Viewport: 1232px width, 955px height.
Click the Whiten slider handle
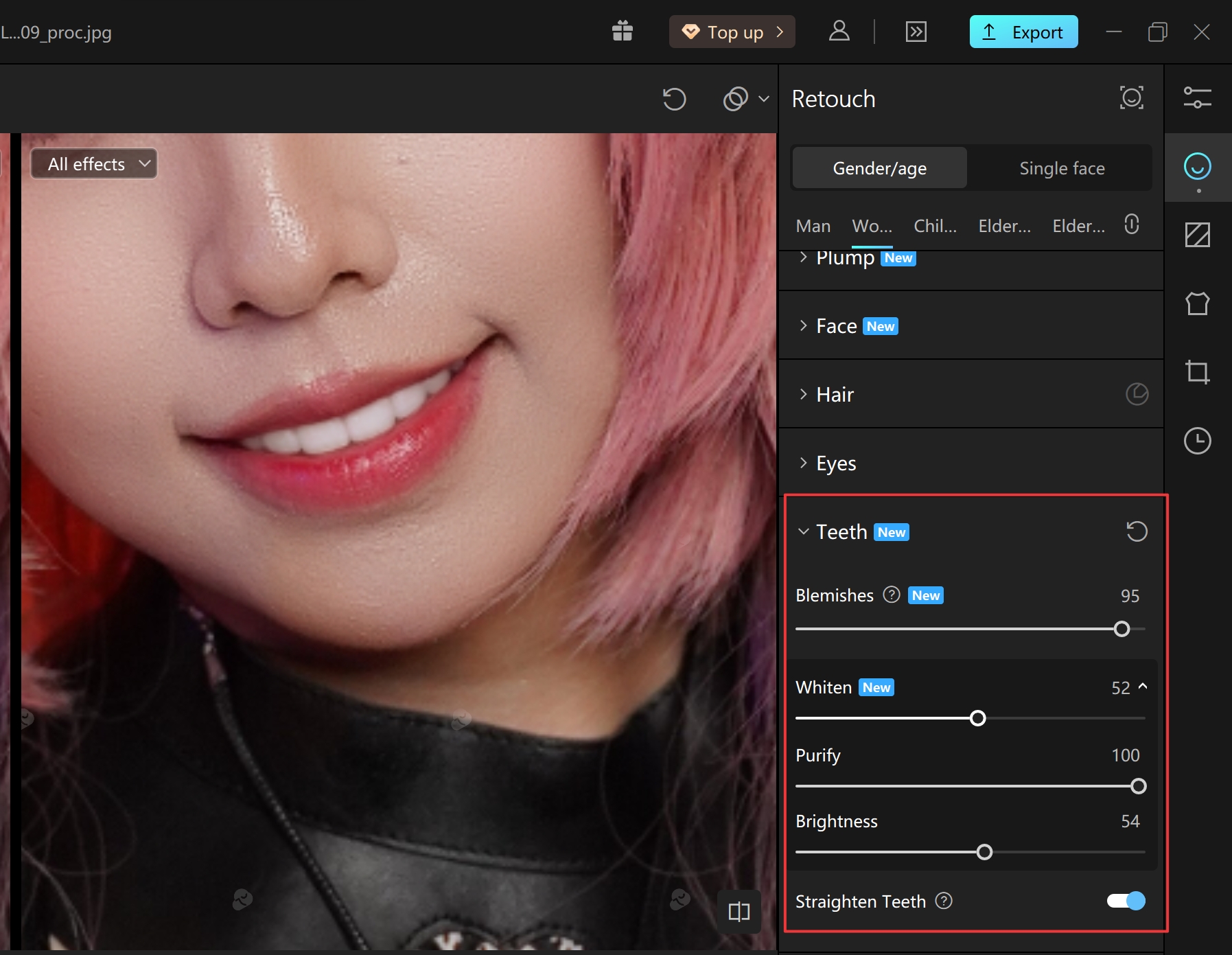click(977, 718)
